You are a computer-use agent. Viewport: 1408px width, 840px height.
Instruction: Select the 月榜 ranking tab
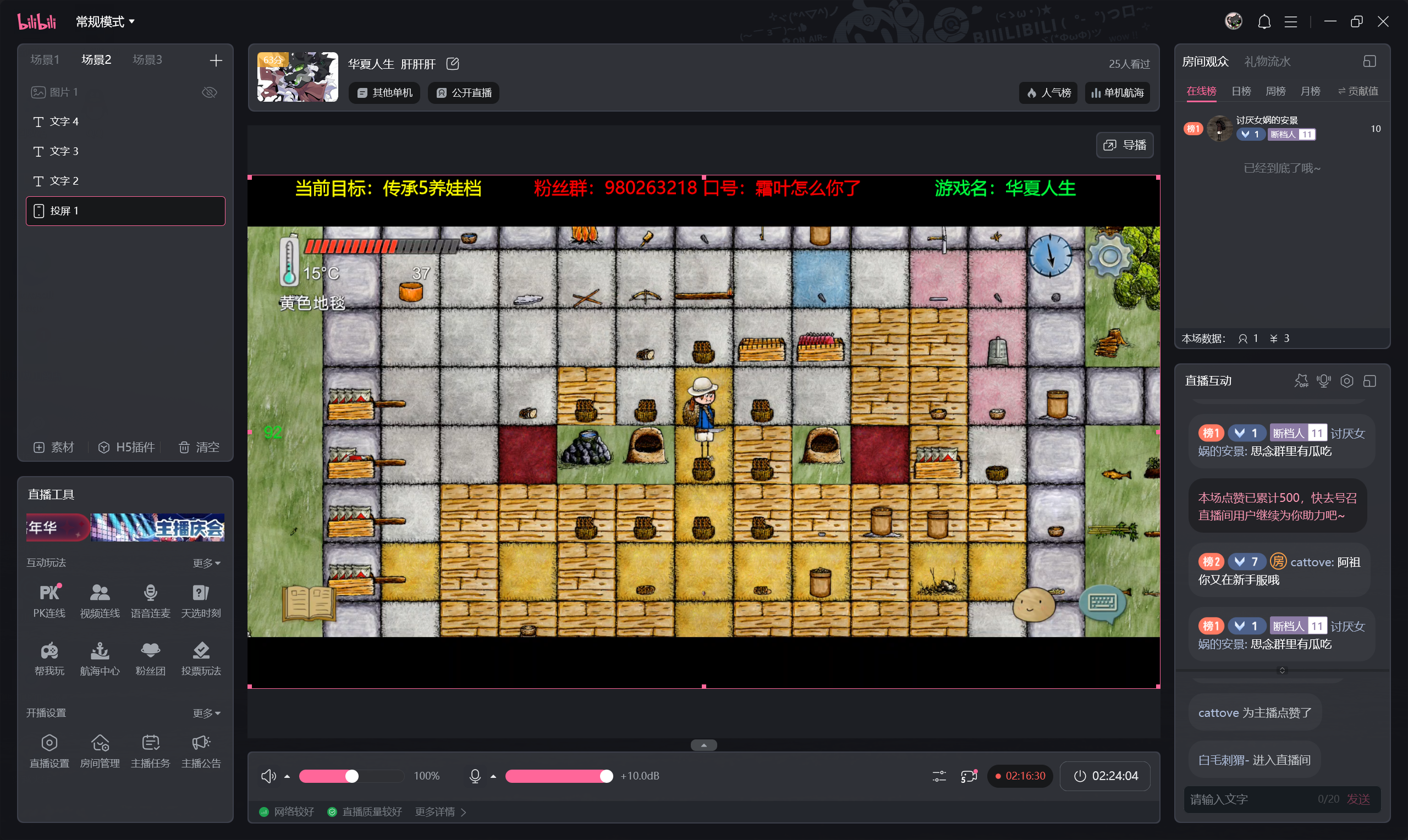tap(1310, 91)
